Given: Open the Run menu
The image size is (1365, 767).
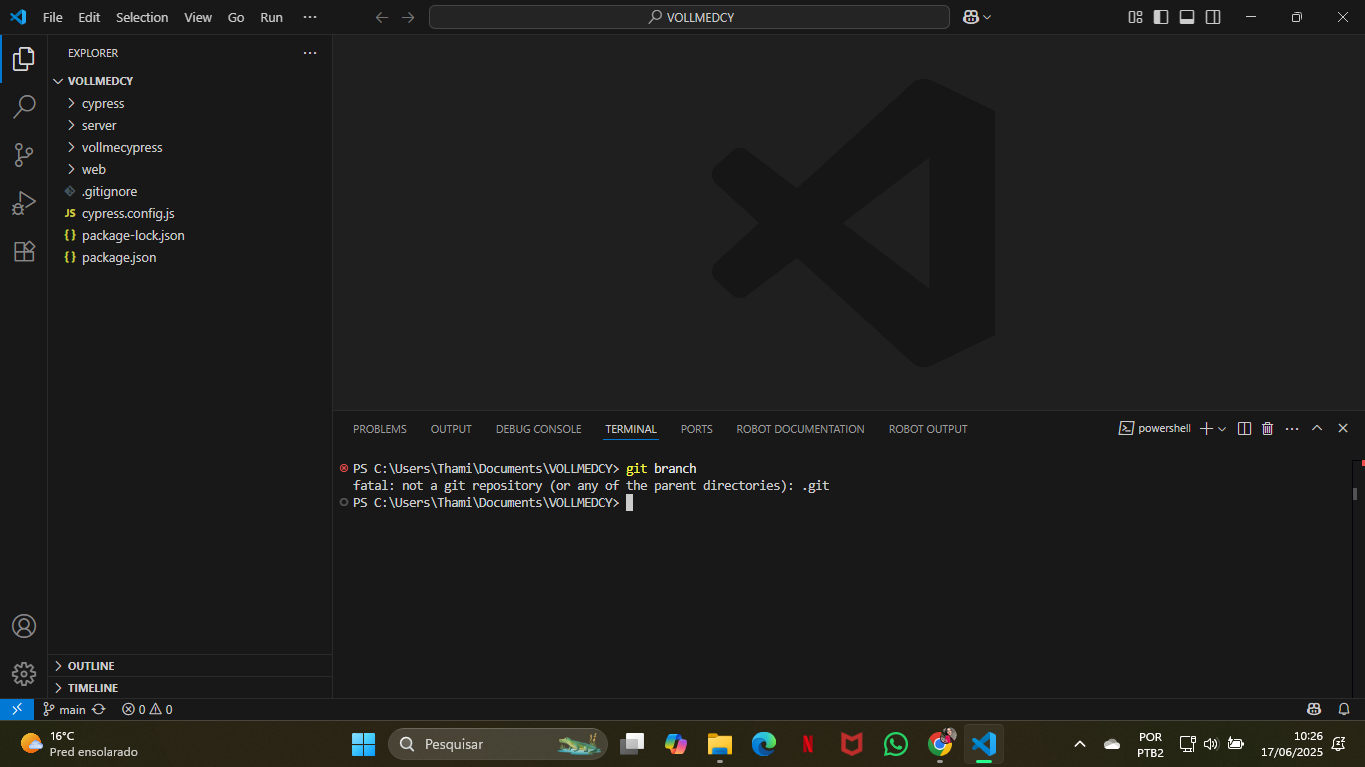Looking at the screenshot, I should [x=271, y=17].
